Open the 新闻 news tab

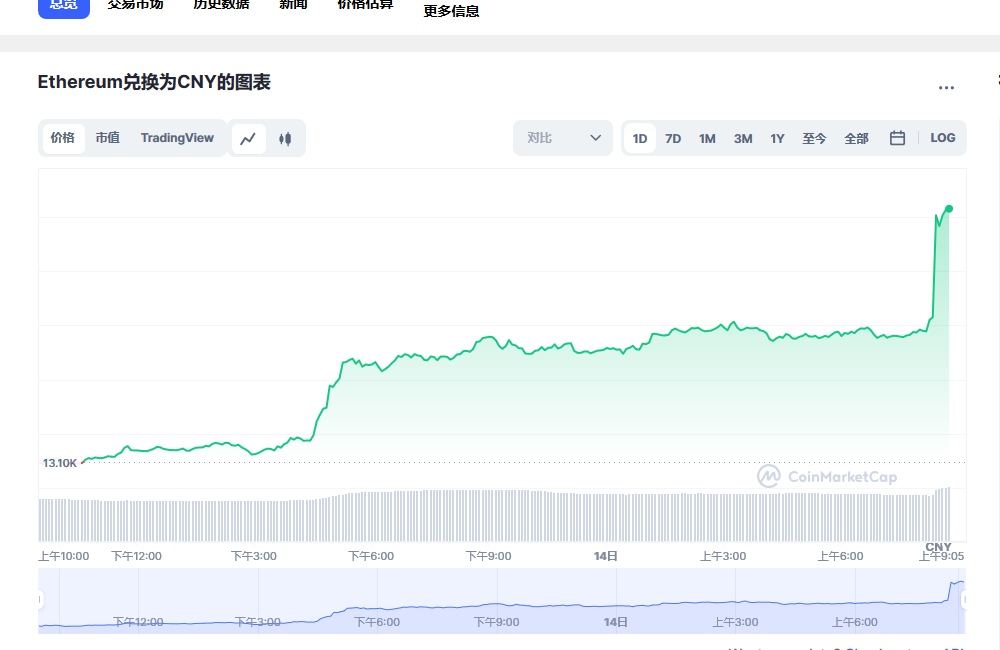click(x=293, y=5)
